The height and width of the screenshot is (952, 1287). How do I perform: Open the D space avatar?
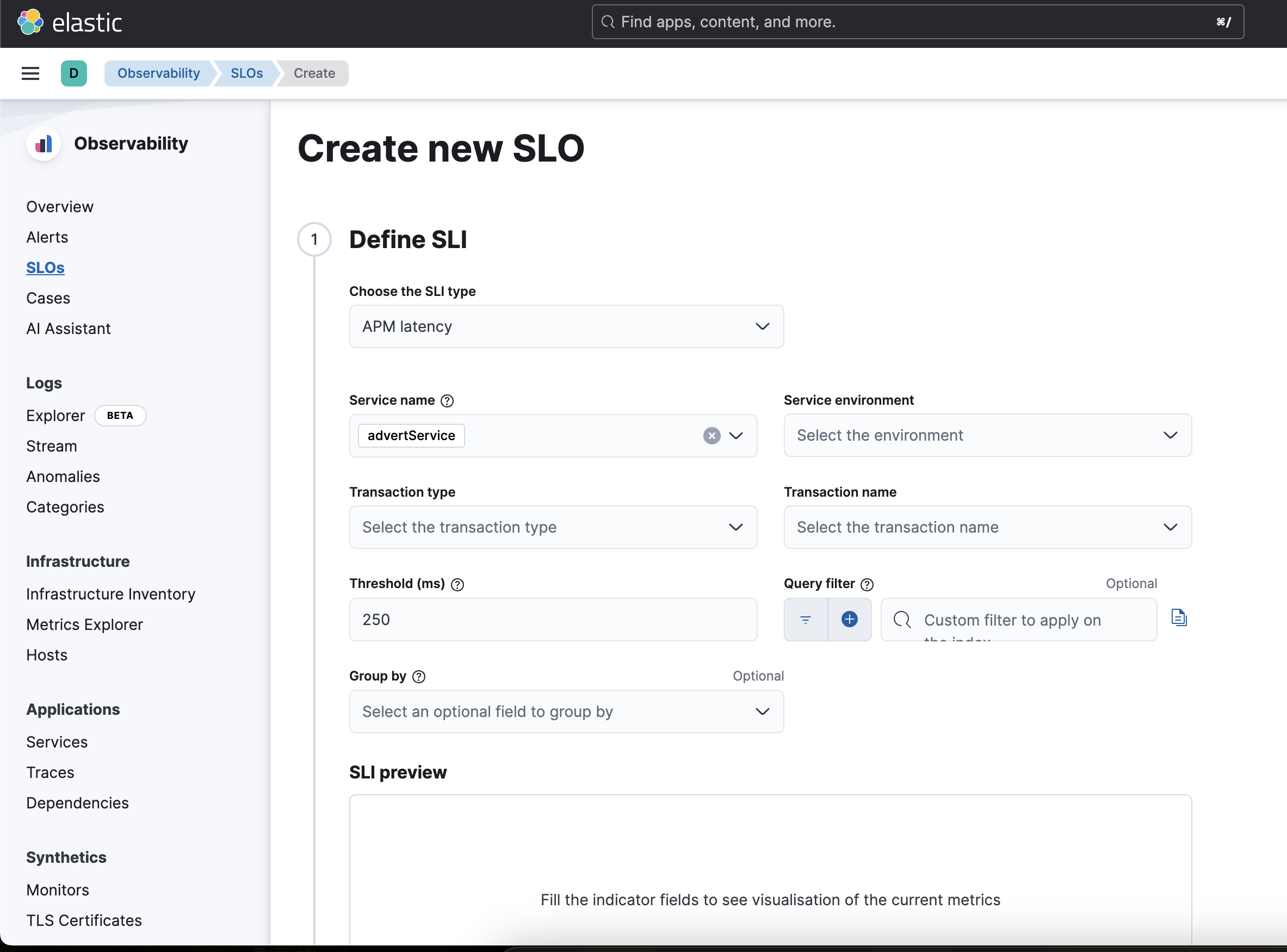74,73
